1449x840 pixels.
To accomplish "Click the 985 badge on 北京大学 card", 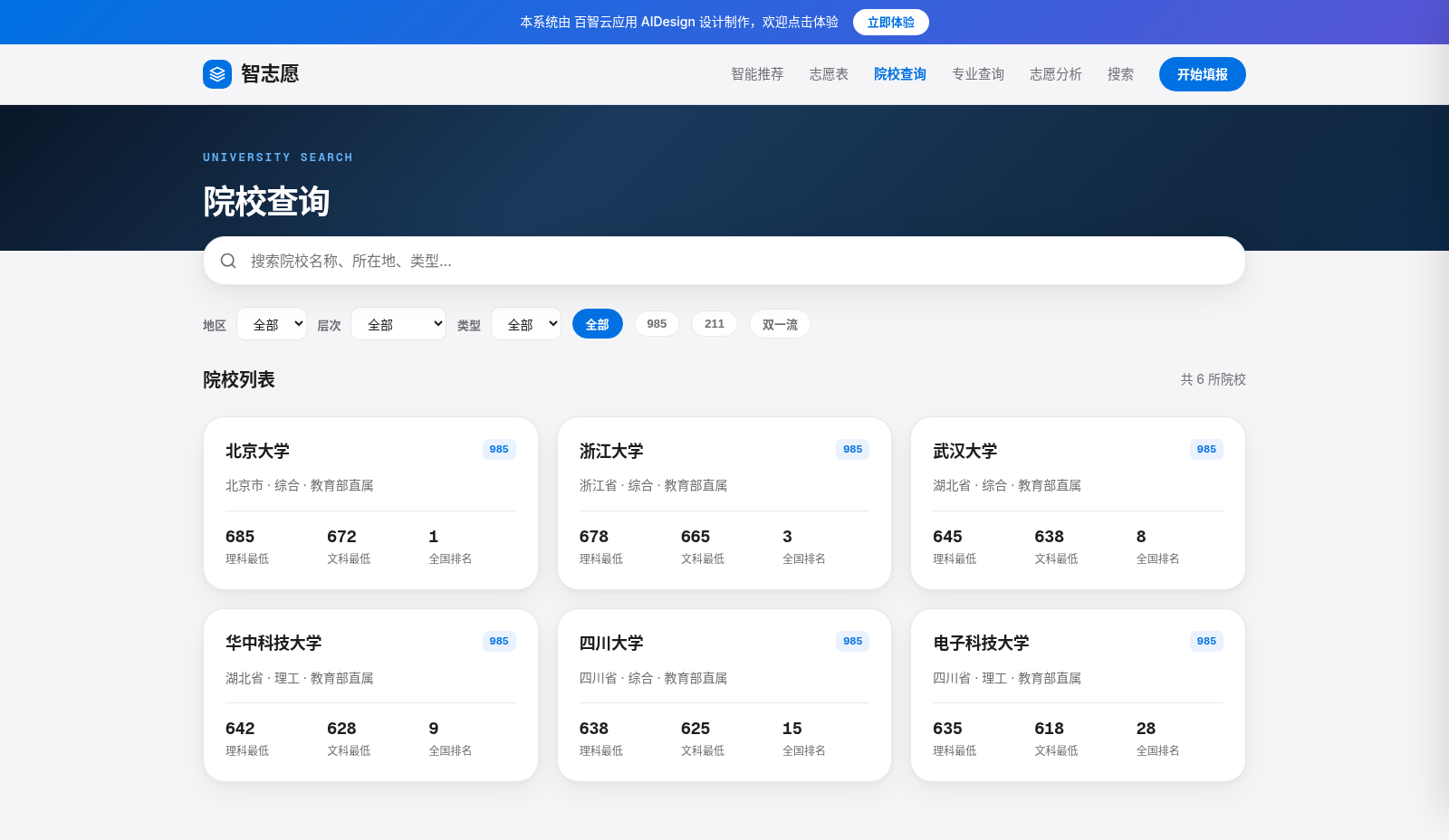I will coord(499,449).
